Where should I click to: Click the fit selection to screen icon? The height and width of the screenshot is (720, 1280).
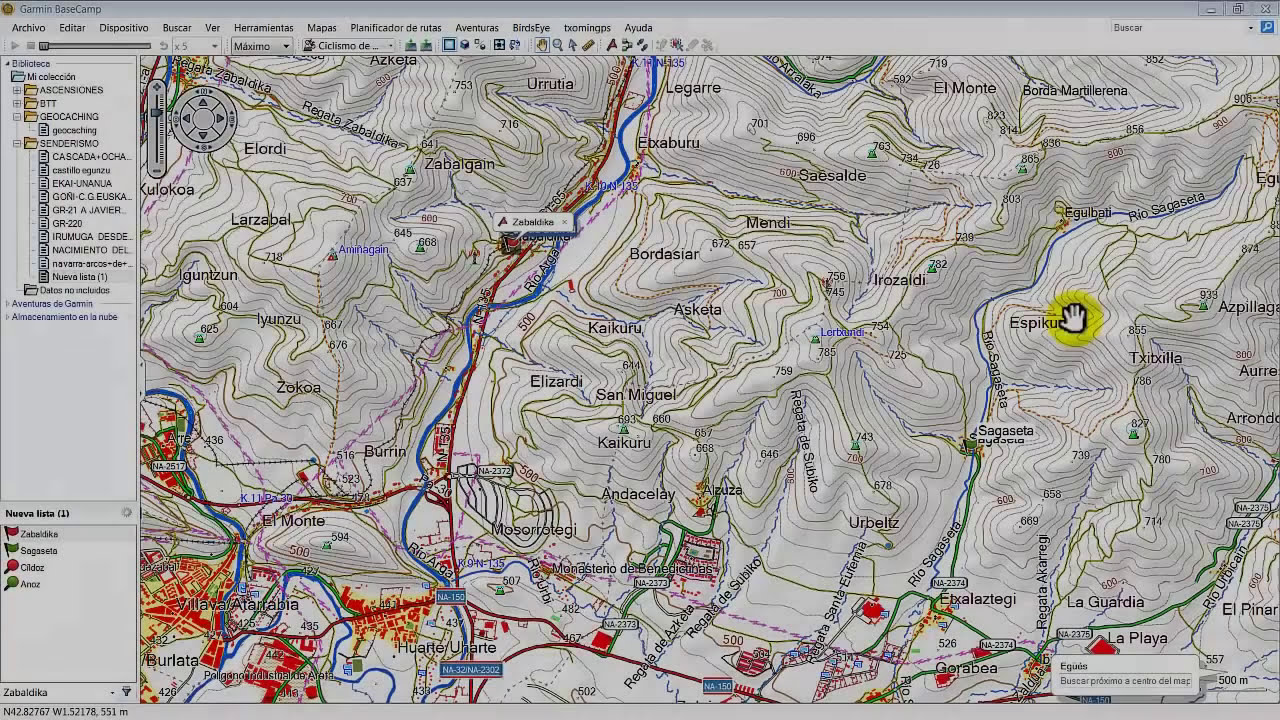pos(499,45)
